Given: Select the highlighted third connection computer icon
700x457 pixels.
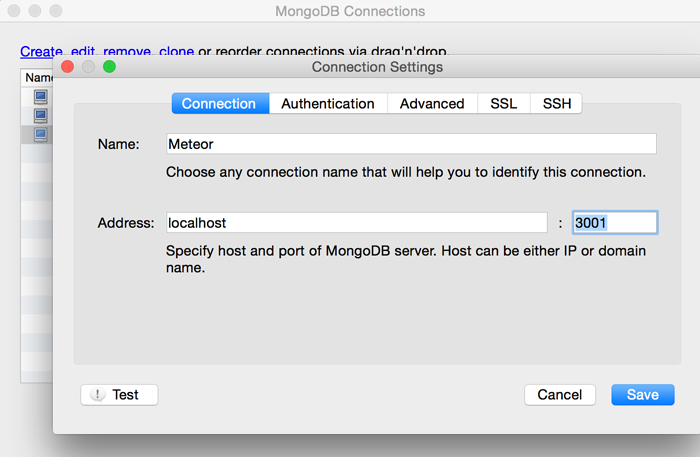Looking at the screenshot, I should [x=41, y=134].
